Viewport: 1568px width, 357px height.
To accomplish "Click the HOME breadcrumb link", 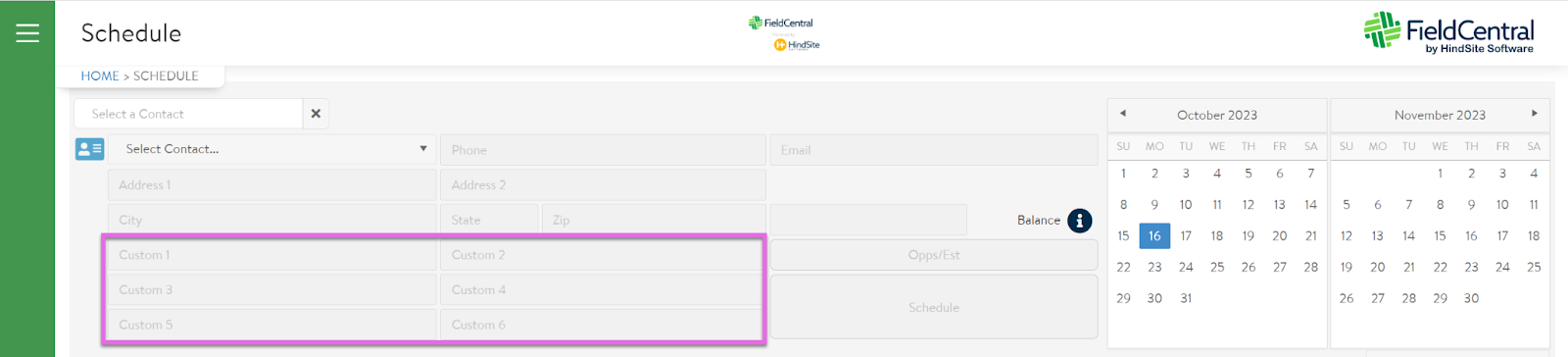I will 100,76.
